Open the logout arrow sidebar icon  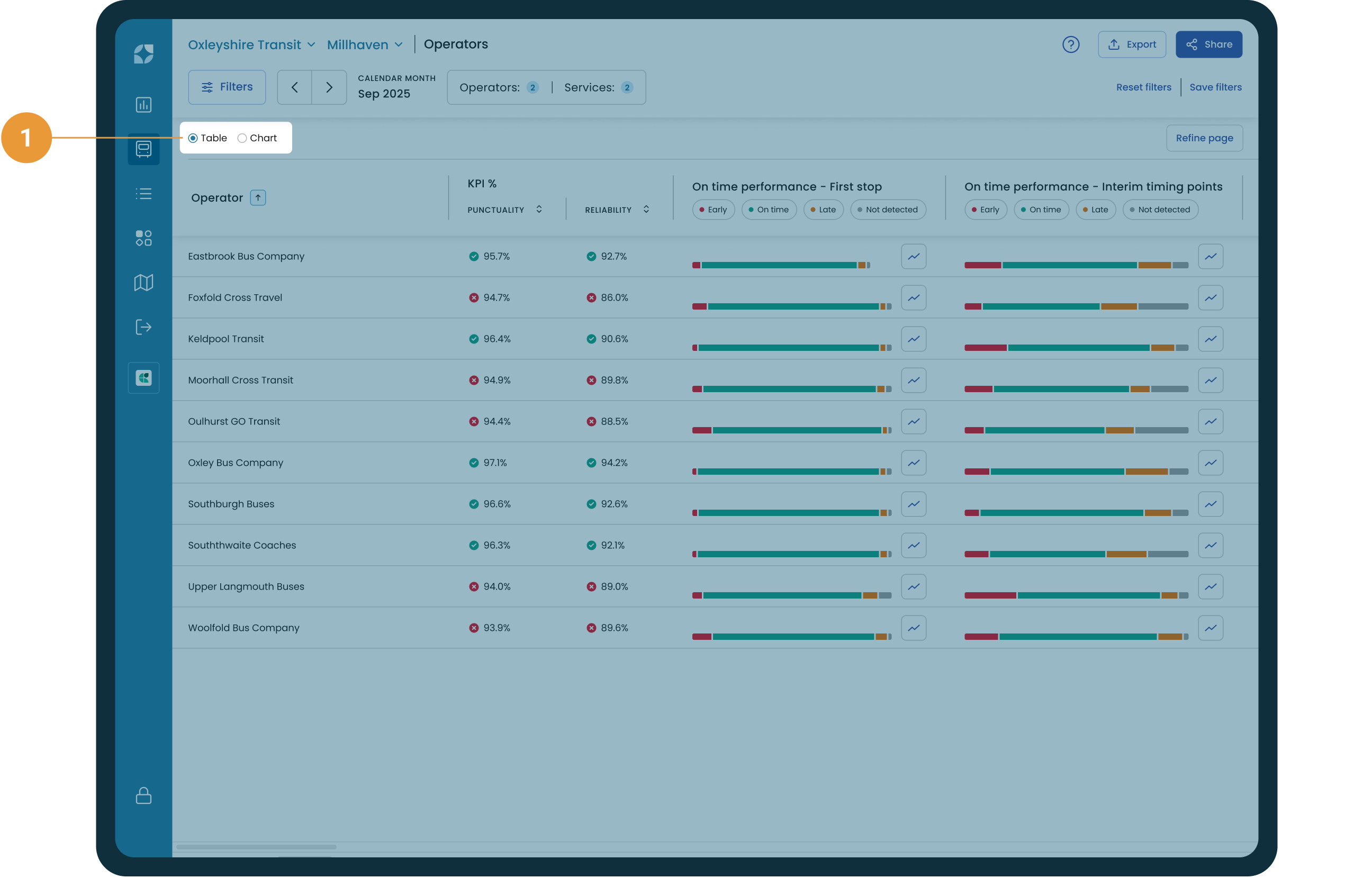tap(143, 327)
